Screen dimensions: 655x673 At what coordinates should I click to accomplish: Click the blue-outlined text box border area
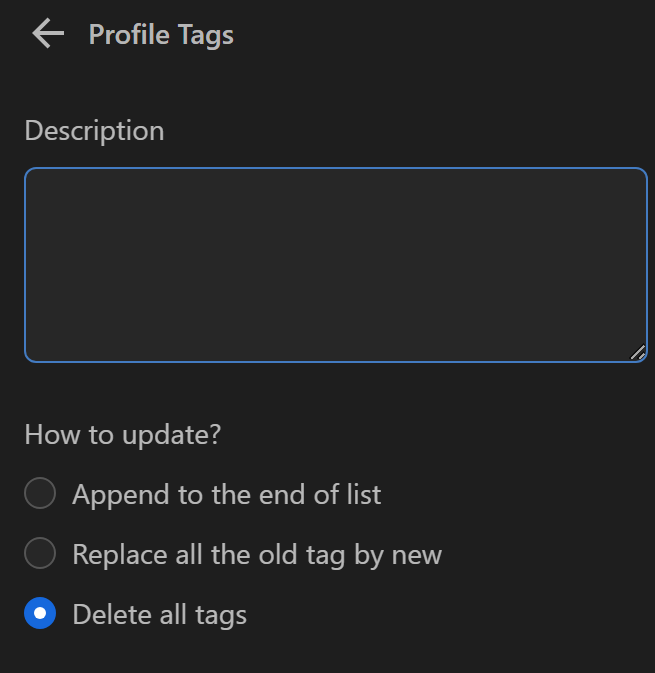pos(335,169)
